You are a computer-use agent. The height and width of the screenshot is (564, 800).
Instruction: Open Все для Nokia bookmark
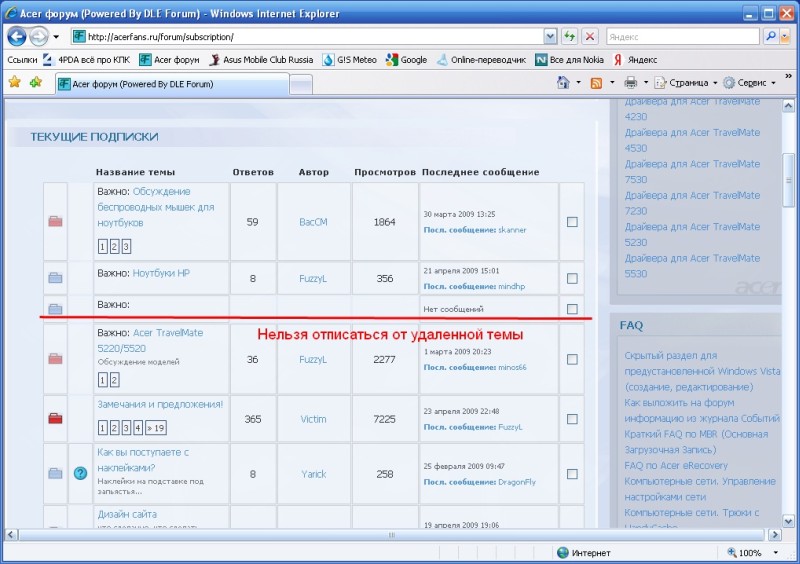coord(569,60)
